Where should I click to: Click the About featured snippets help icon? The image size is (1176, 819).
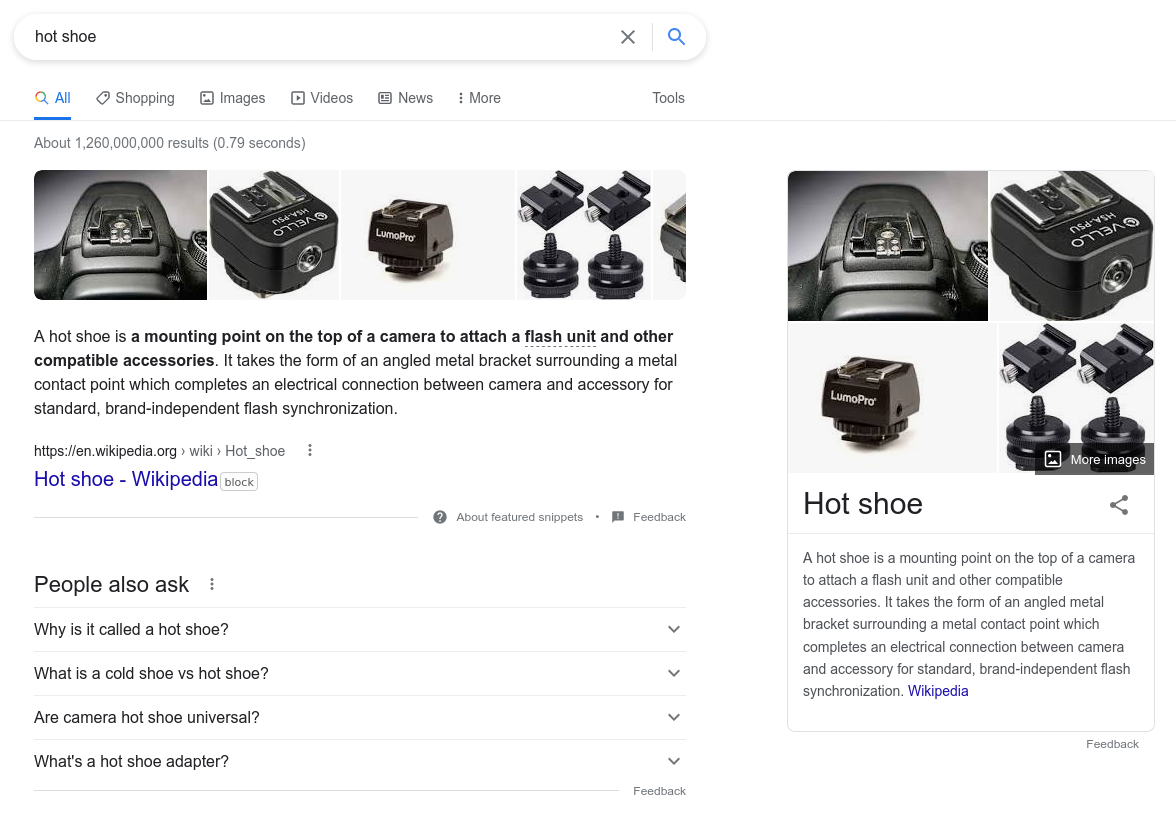[440, 517]
